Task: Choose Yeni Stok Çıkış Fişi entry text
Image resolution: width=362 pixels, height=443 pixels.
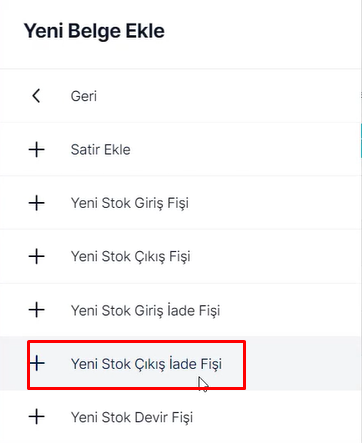Action: pos(130,257)
